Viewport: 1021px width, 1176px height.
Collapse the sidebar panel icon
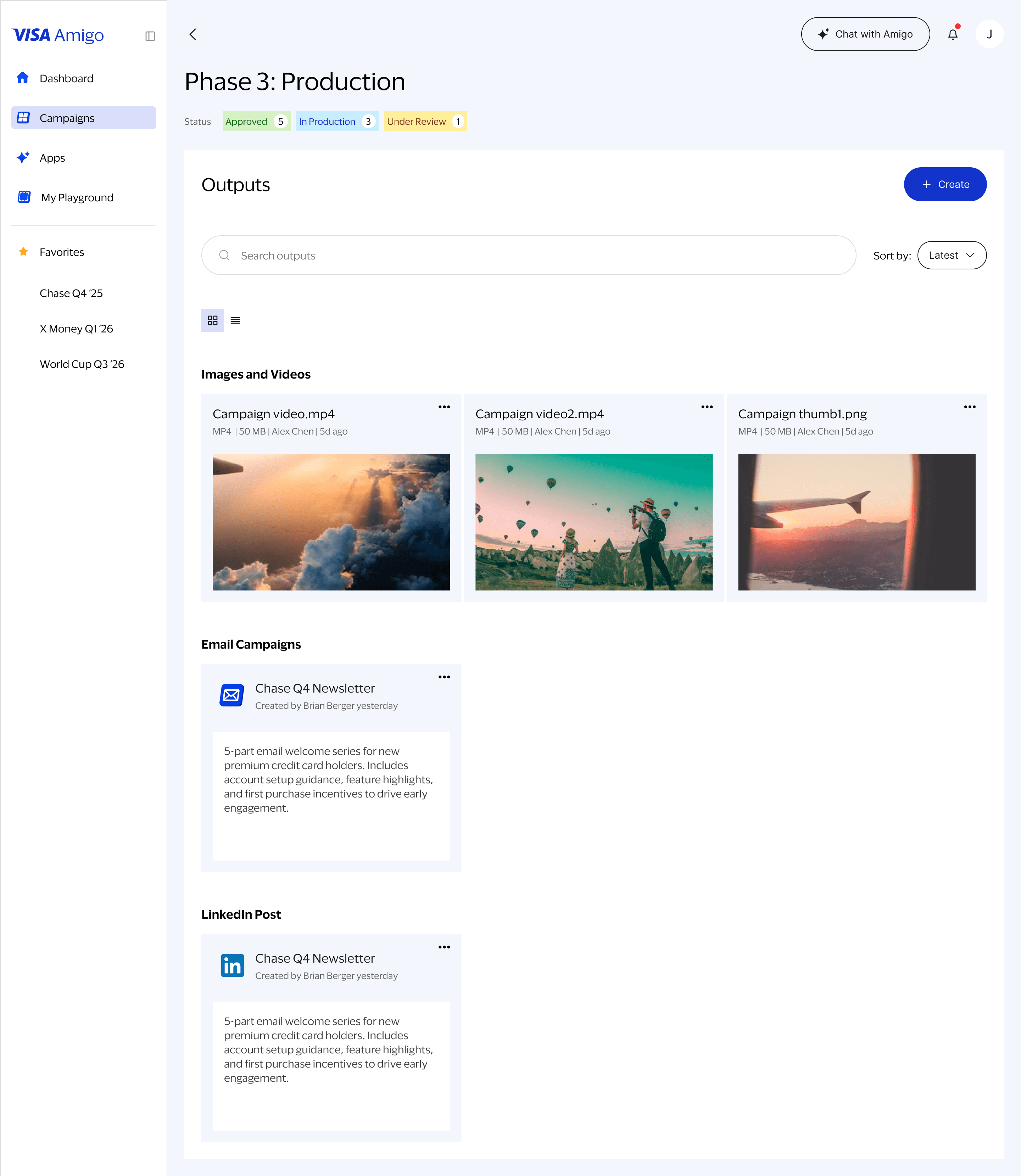pos(150,36)
